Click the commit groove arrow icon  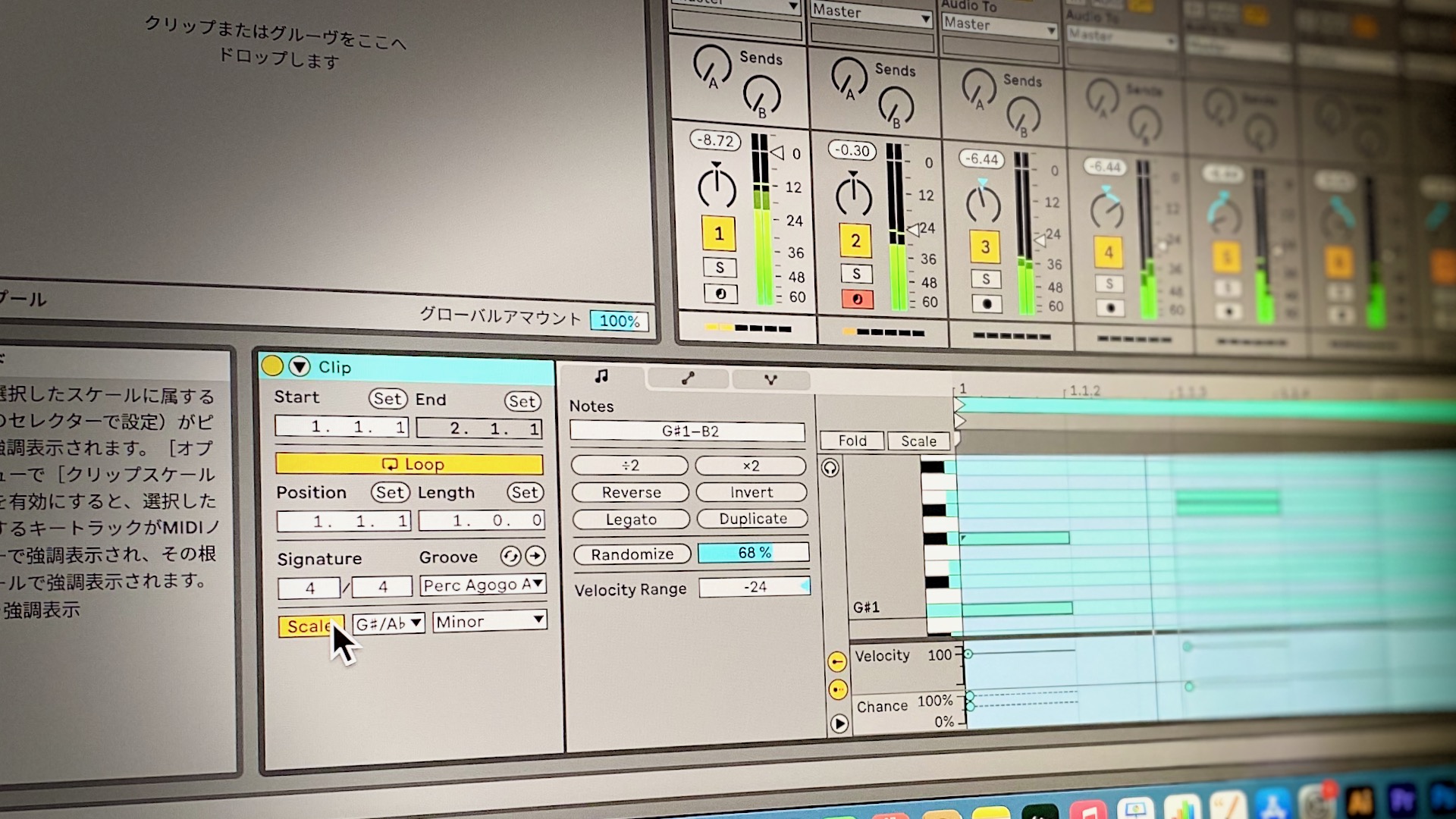point(535,556)
